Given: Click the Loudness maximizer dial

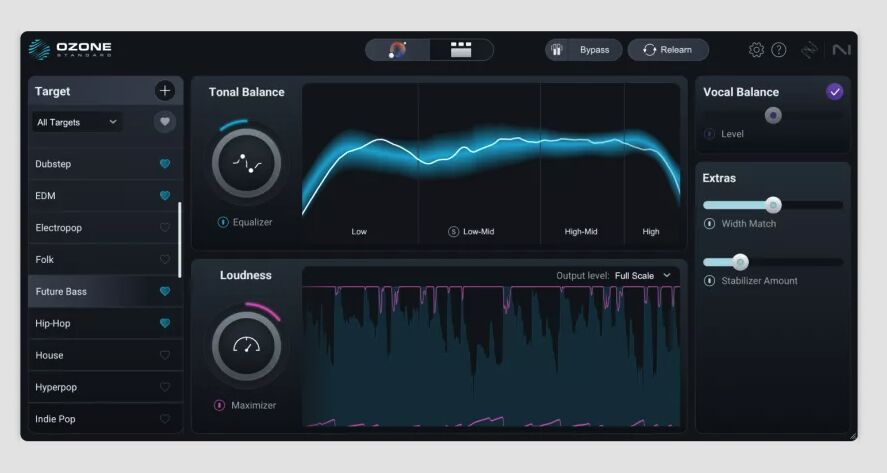Looking at the screenshot, I should click(x=246, y=346).
